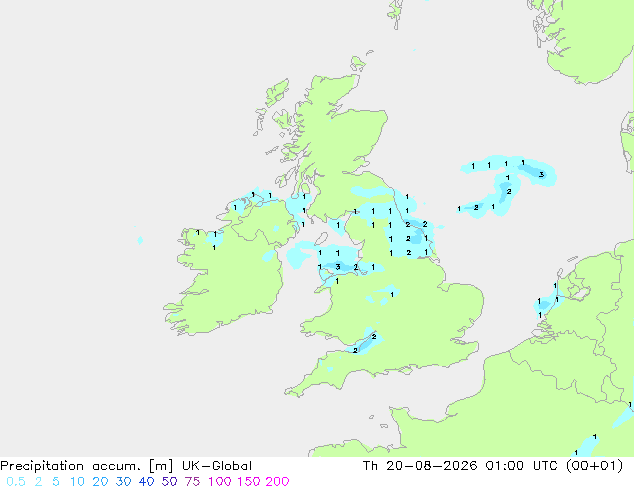Select the 75 legend value

coord(192,482)
